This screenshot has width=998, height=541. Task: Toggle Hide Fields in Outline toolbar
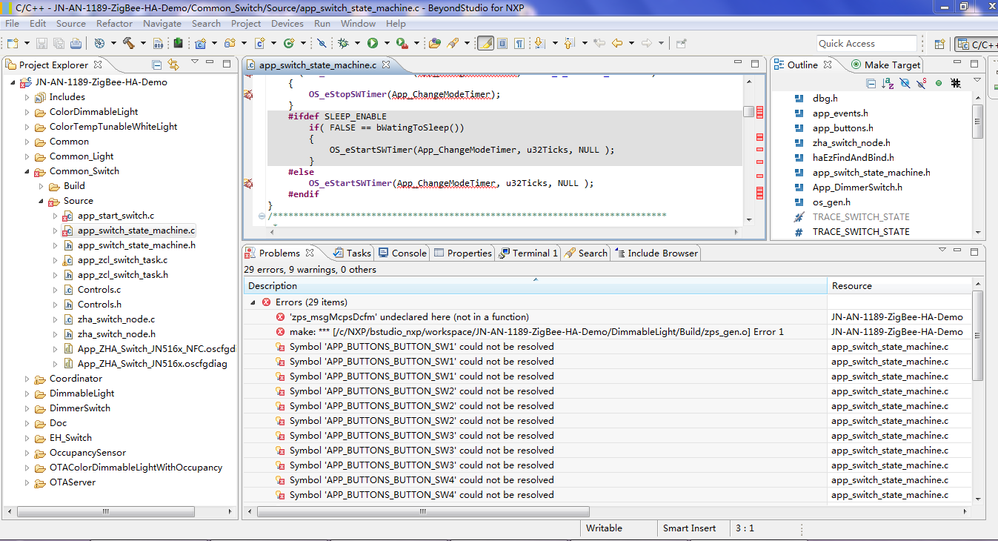click(x=905, y=83)
